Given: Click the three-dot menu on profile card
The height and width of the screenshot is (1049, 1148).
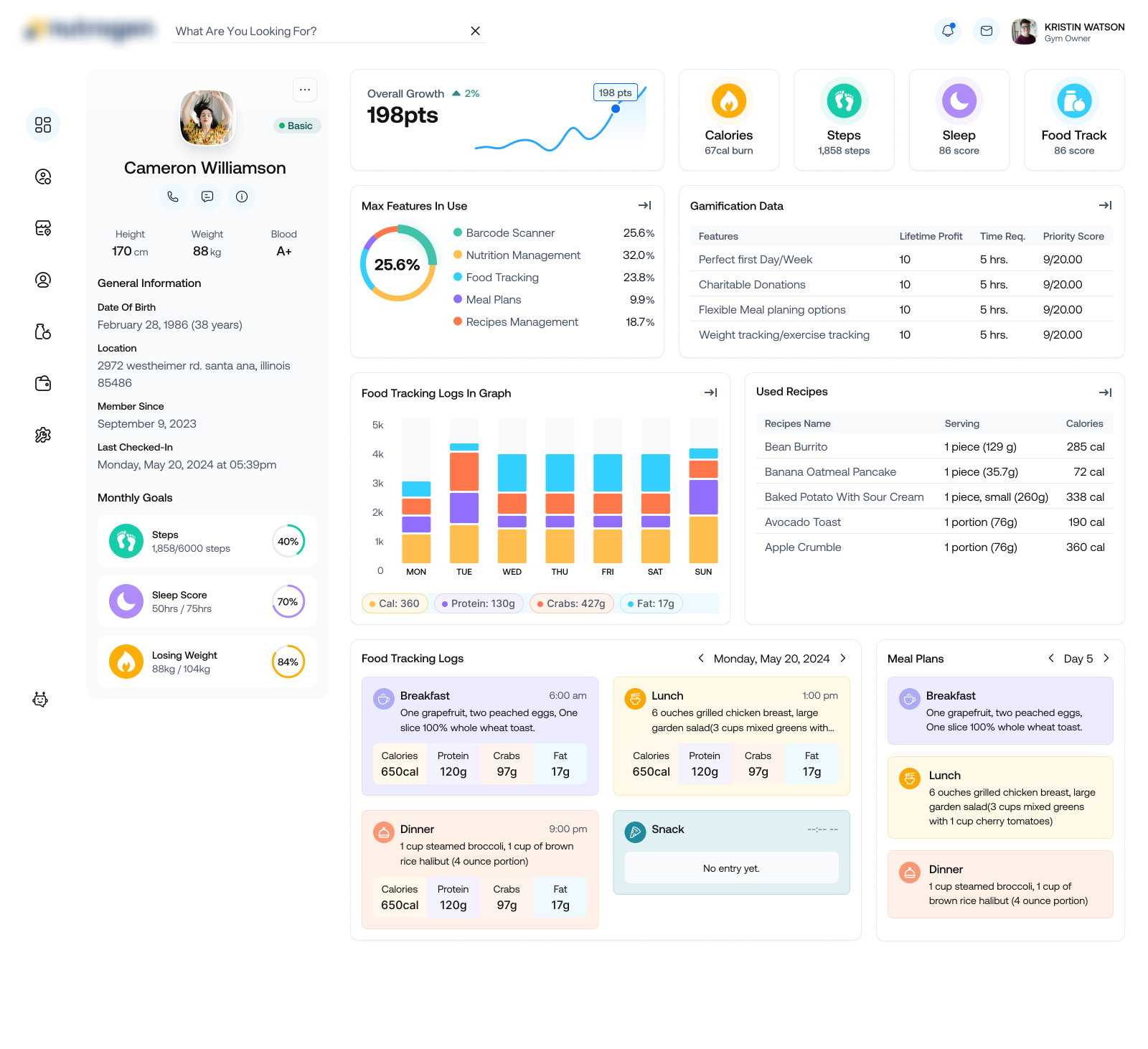Looking at the screenshot, I should pos(305,90).
